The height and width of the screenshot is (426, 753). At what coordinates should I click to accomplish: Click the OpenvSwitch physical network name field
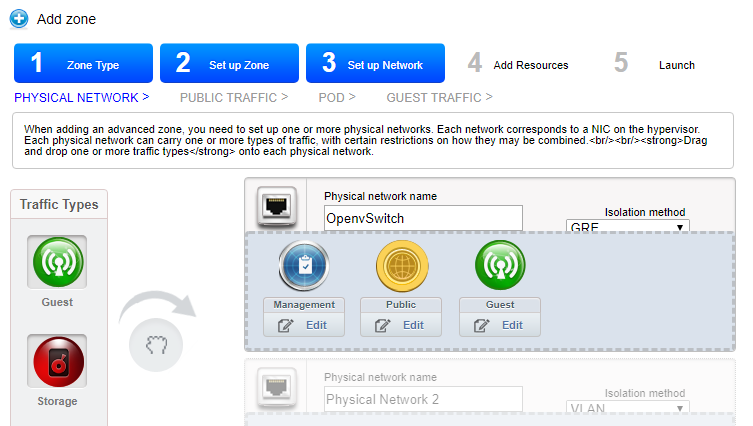pos(423,217)
